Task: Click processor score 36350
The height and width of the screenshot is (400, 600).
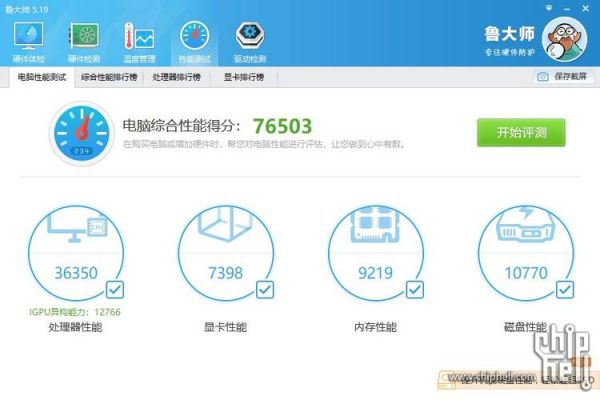Action: coord(76,273)
